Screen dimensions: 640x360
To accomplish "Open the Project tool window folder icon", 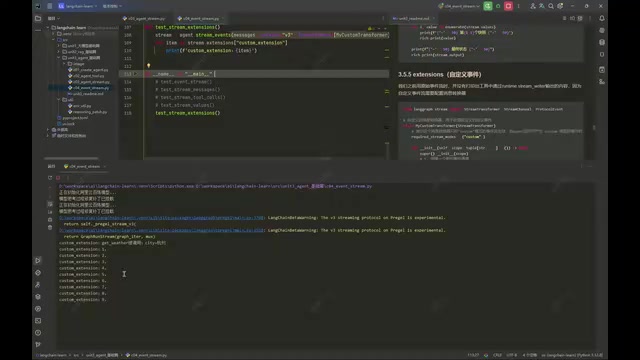I will click(x=38, y=18).
